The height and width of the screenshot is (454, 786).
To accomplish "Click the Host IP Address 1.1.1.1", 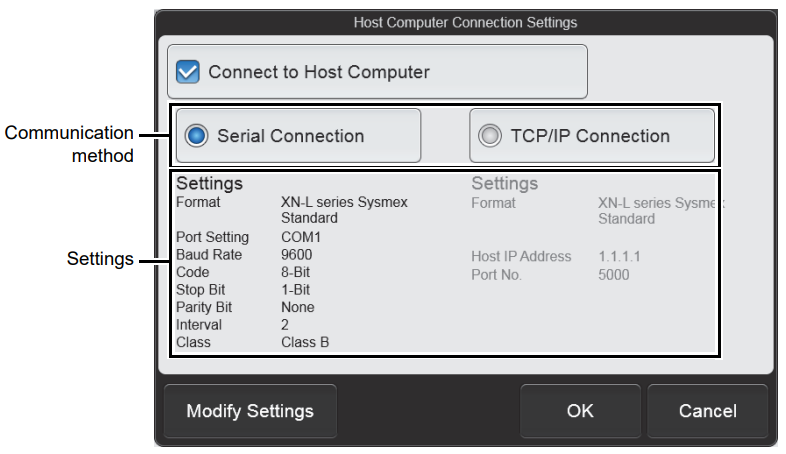I will [619, 256].
